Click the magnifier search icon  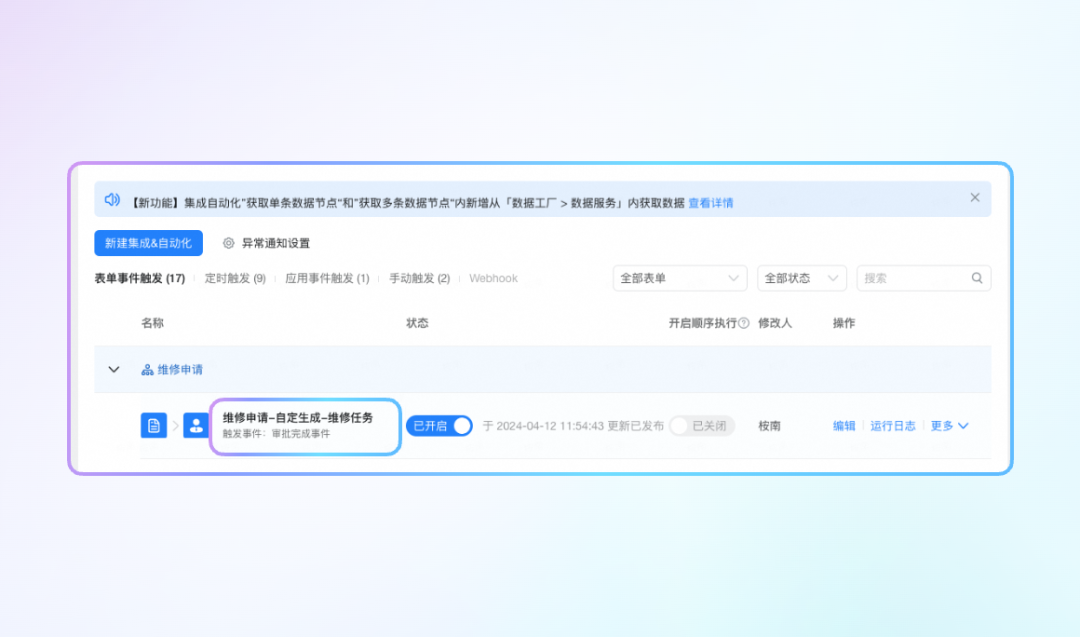(977, 279)
